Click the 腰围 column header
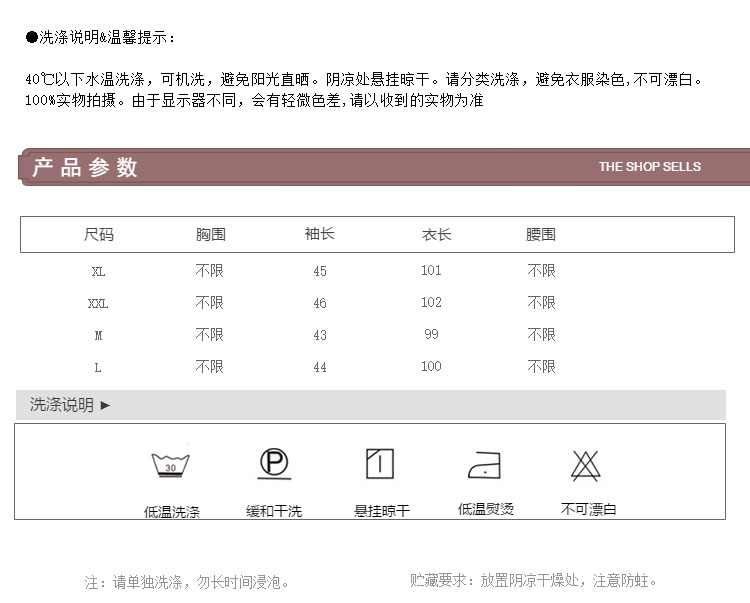750x603 pixels. coord(540,234)
